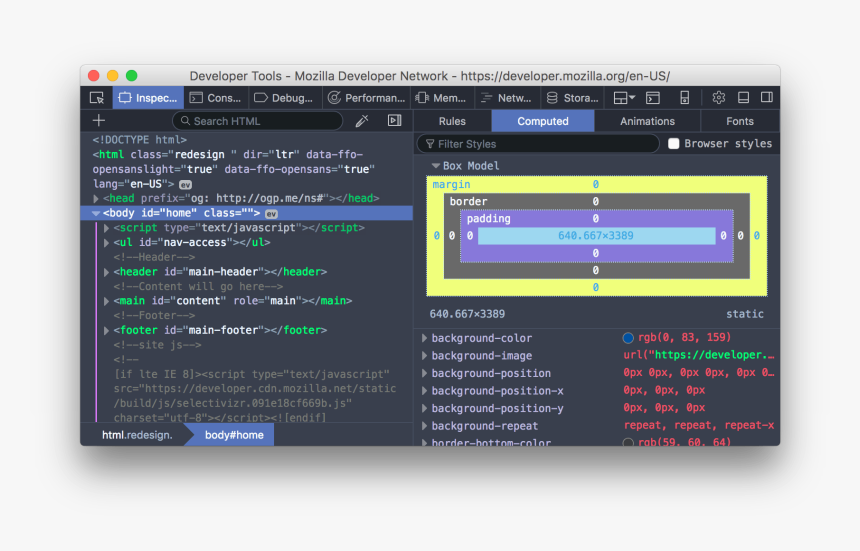This screenshot has height=551, width=860.
Task: Click body#home breadcrumb
Action: coord(234,435)
